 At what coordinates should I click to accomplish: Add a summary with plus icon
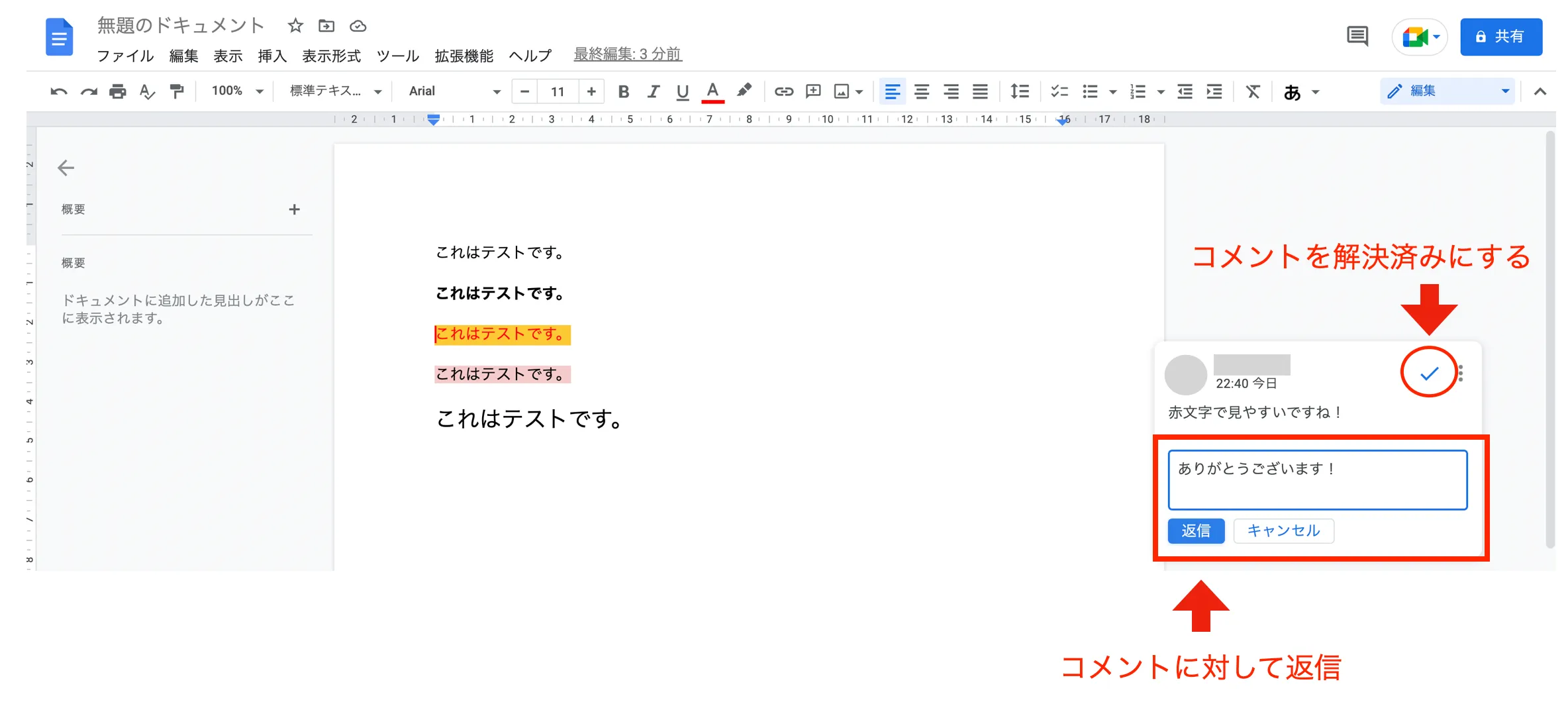(295, 209)
